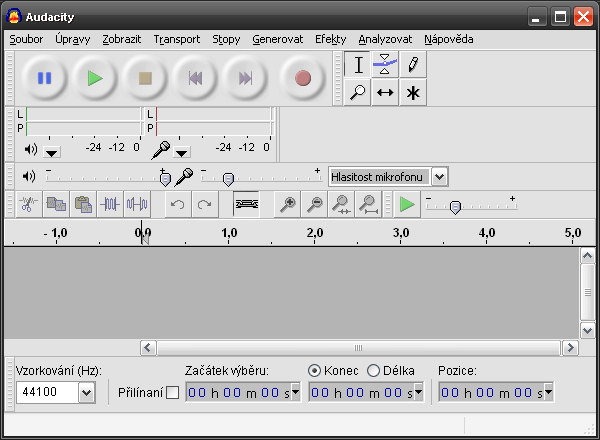Open the Generovat menu

tap(277, 39)
